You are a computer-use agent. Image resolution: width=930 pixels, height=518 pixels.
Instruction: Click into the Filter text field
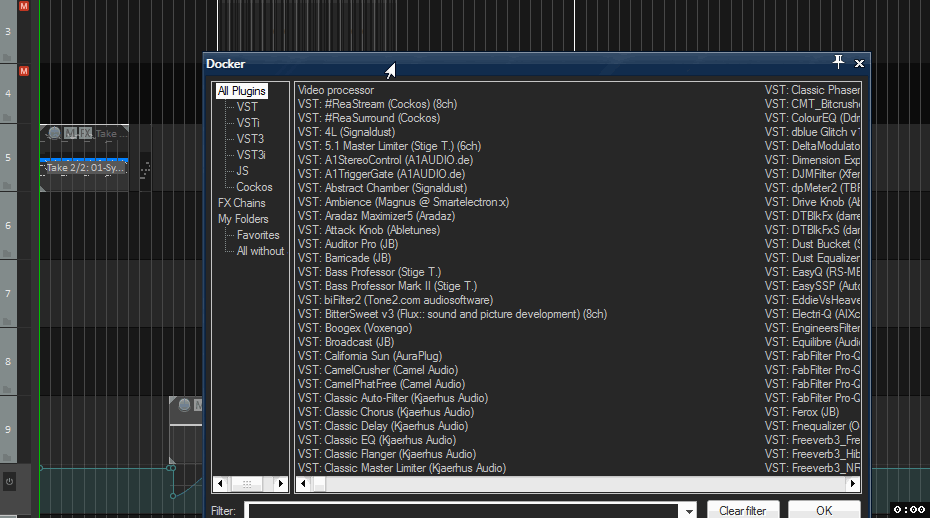click(x=464, y=510)
